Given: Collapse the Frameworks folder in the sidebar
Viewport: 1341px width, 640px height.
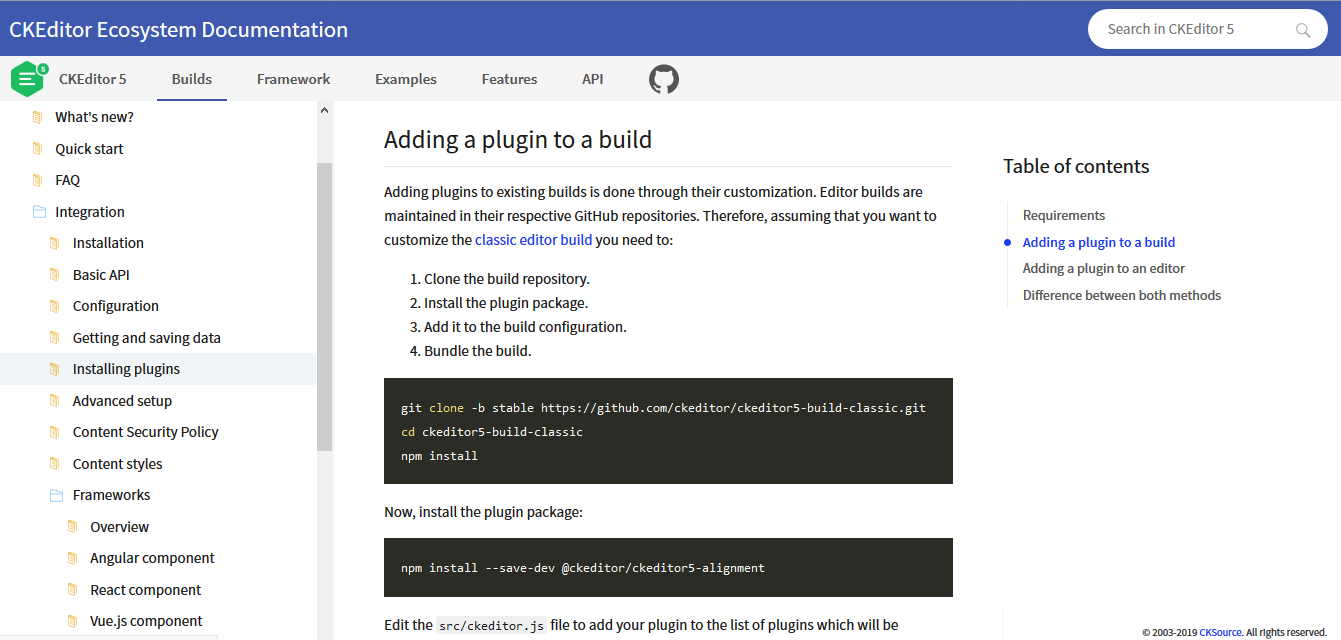Looking at the screenshot, I should 56,495.
